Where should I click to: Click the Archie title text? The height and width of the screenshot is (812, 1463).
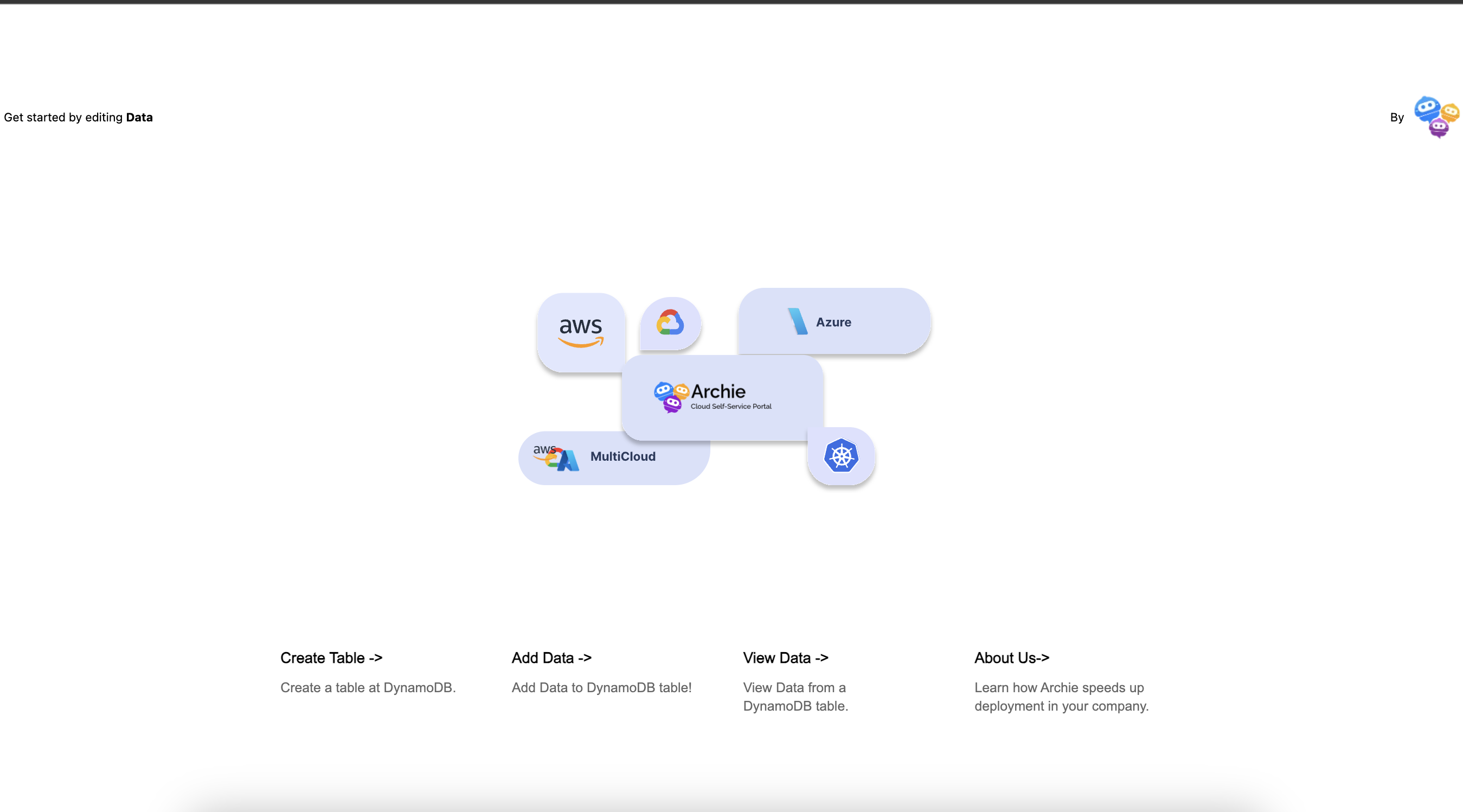pyautogui.click(x=718, y=391)
